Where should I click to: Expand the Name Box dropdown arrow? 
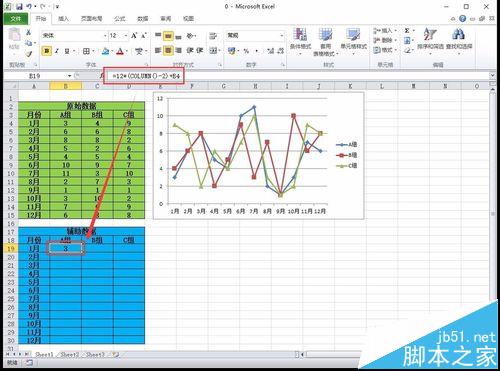[69, 76]
